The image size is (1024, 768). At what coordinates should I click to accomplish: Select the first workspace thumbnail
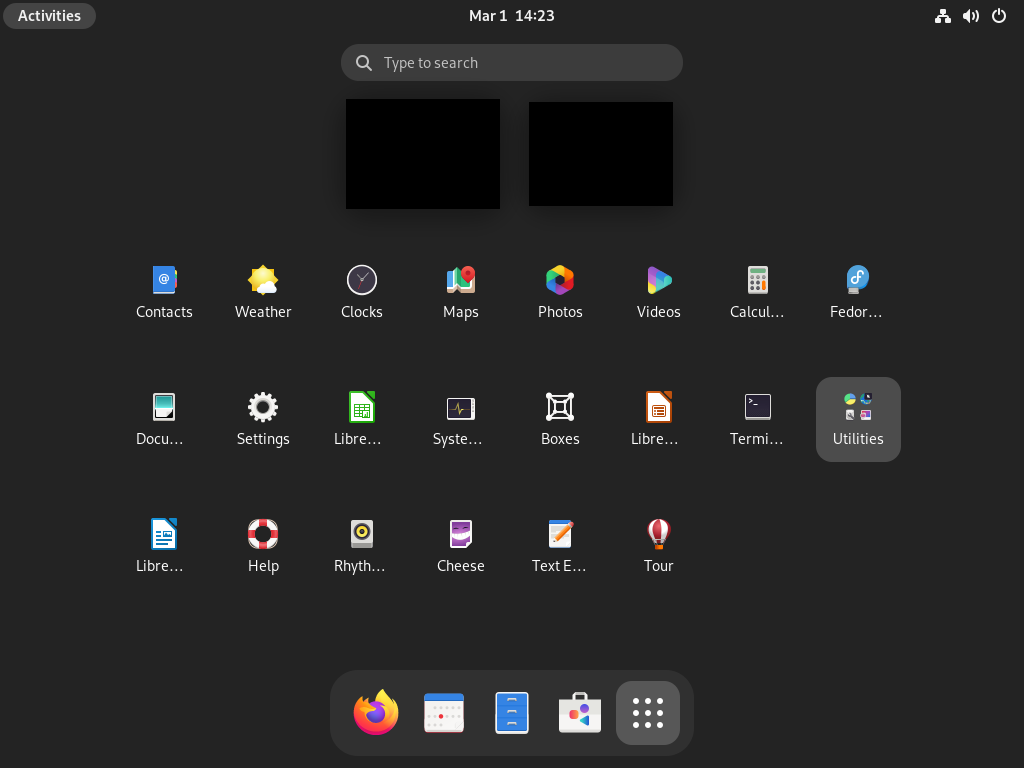(x=423, y=154)
